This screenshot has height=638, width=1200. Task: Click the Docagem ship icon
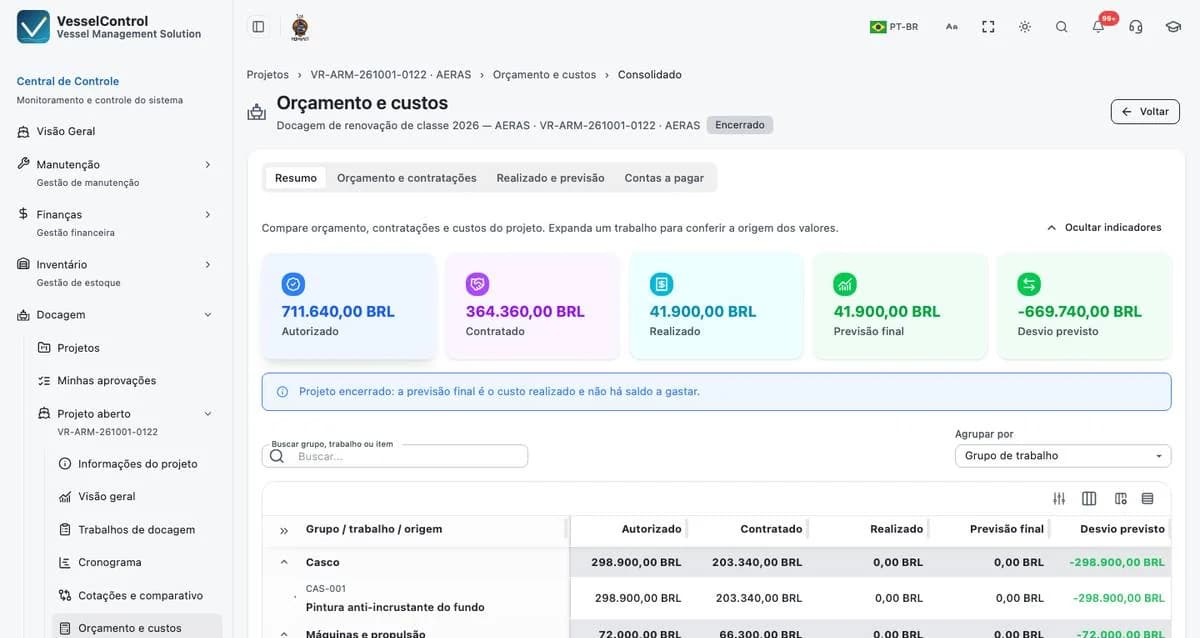[x=24, y=314]
